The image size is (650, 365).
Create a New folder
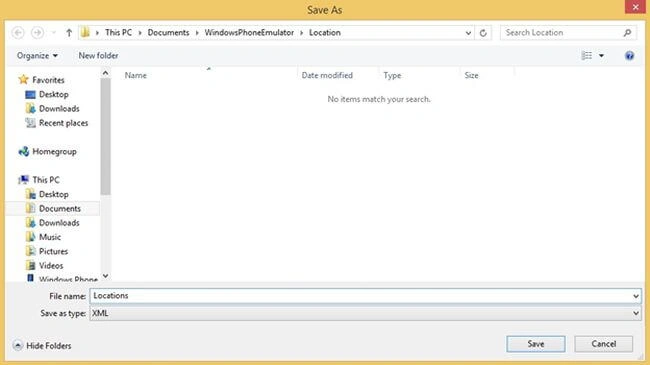[98, 56]
